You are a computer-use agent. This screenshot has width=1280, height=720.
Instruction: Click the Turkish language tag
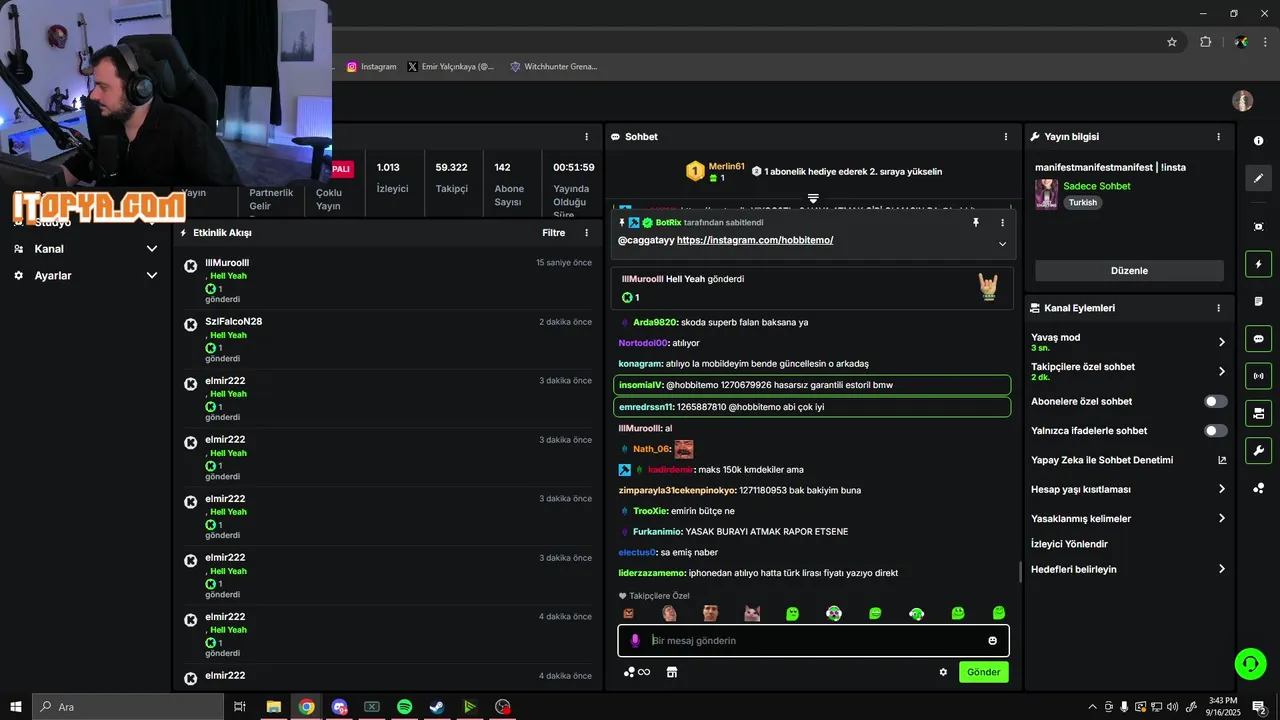(1082, 202)
